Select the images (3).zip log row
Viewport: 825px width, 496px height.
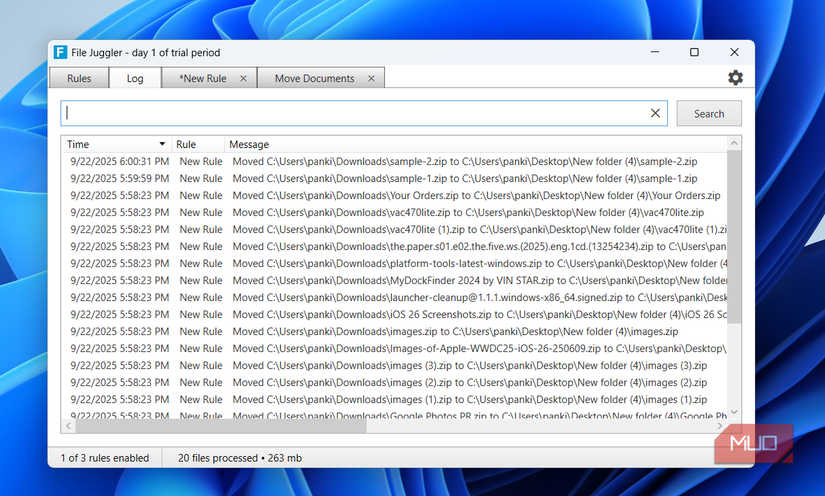pyautogui.click(x=395, y=365)
